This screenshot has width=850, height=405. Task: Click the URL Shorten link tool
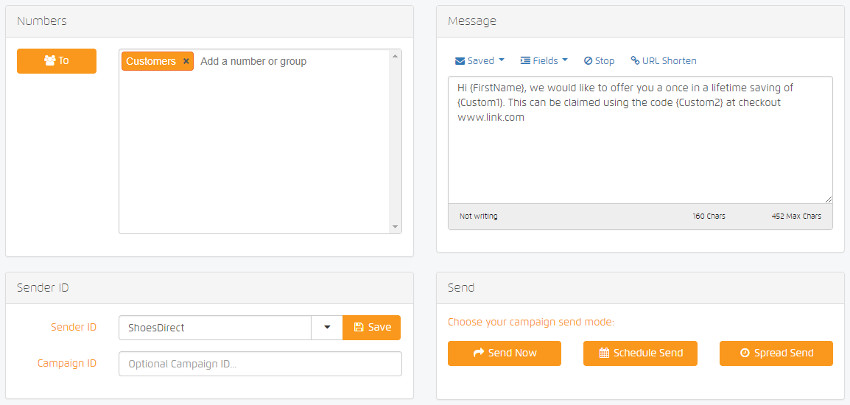664,61
